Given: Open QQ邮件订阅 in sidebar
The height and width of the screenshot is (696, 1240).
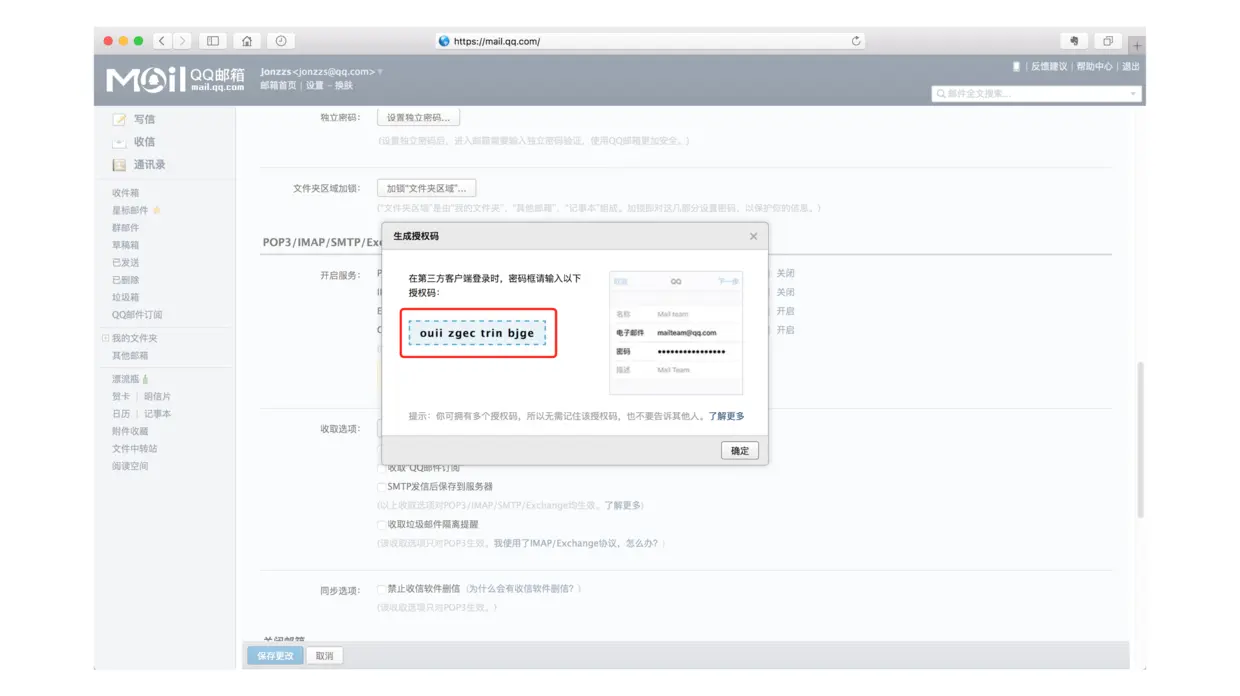Looking at the screenshot, I should point(137,315).
